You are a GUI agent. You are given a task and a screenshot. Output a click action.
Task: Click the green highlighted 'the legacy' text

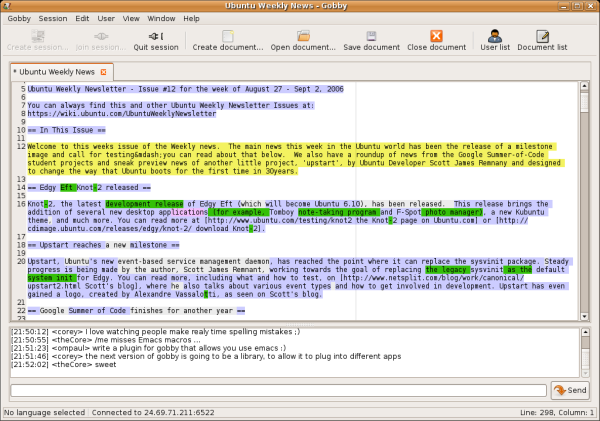tap(446, 269)
